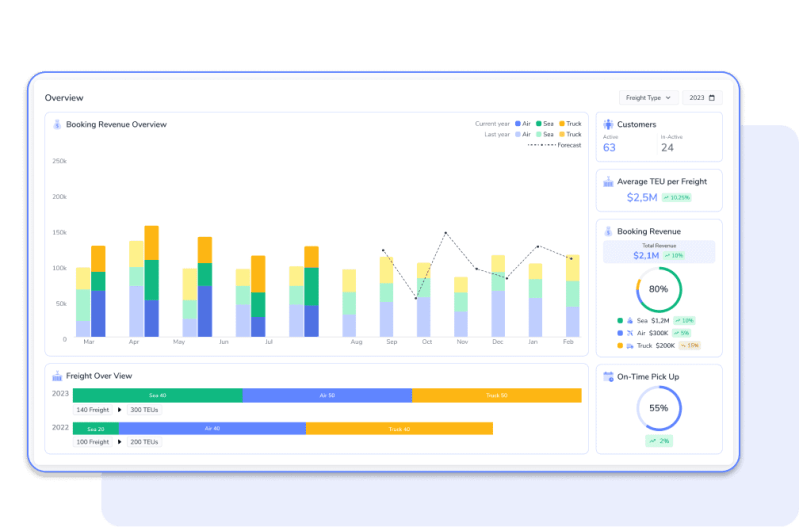Click the Booking Revenue Overview money bag icon
This screenshot has width=799, height=527.
(57, 124)
